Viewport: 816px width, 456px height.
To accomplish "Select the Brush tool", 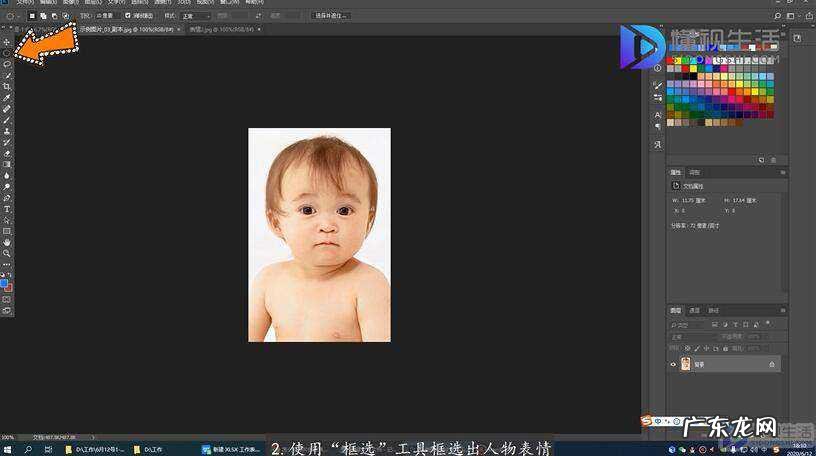I will 7,119.
